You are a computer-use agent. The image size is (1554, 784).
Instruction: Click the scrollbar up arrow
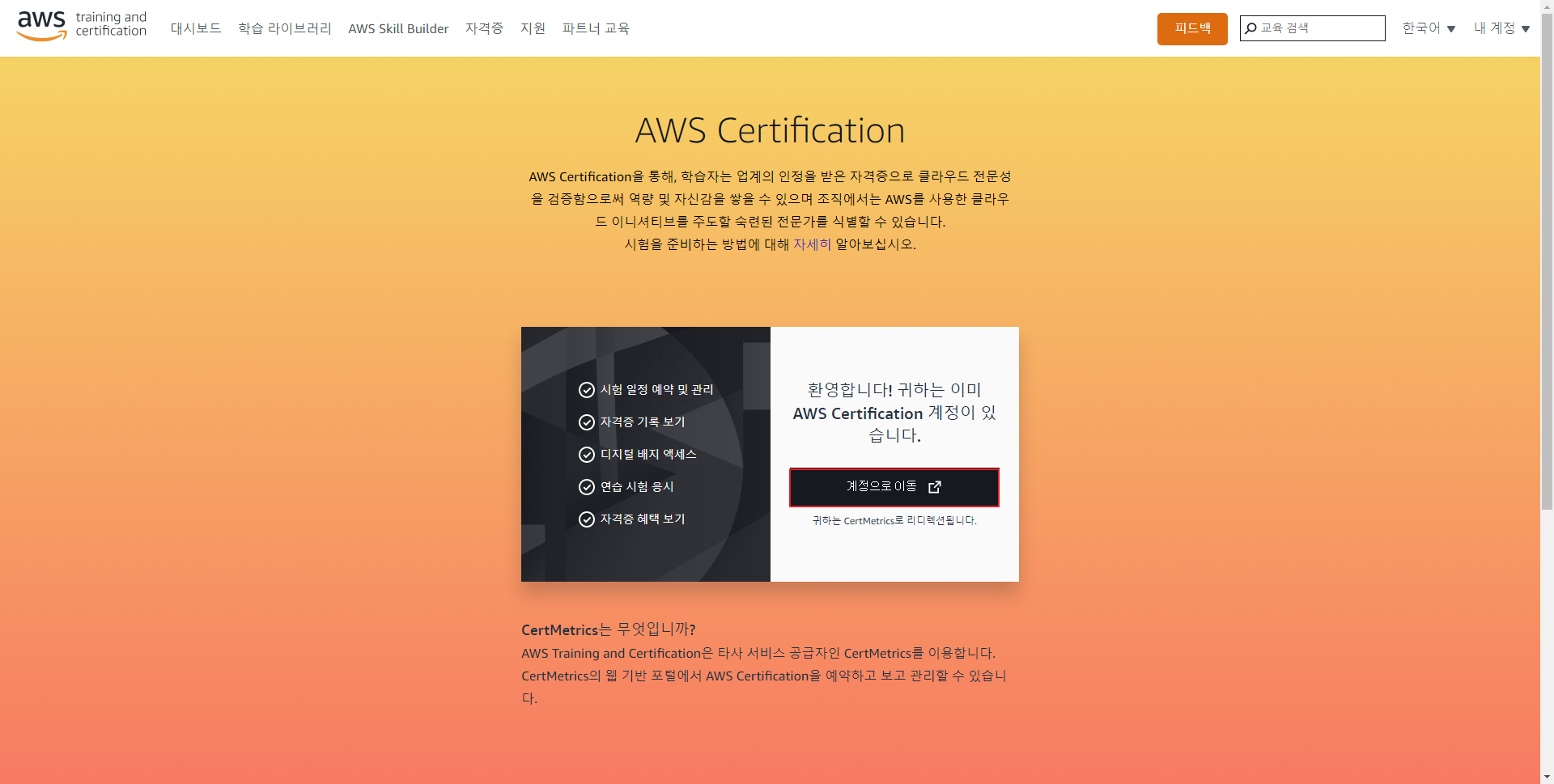point(1547,6)
